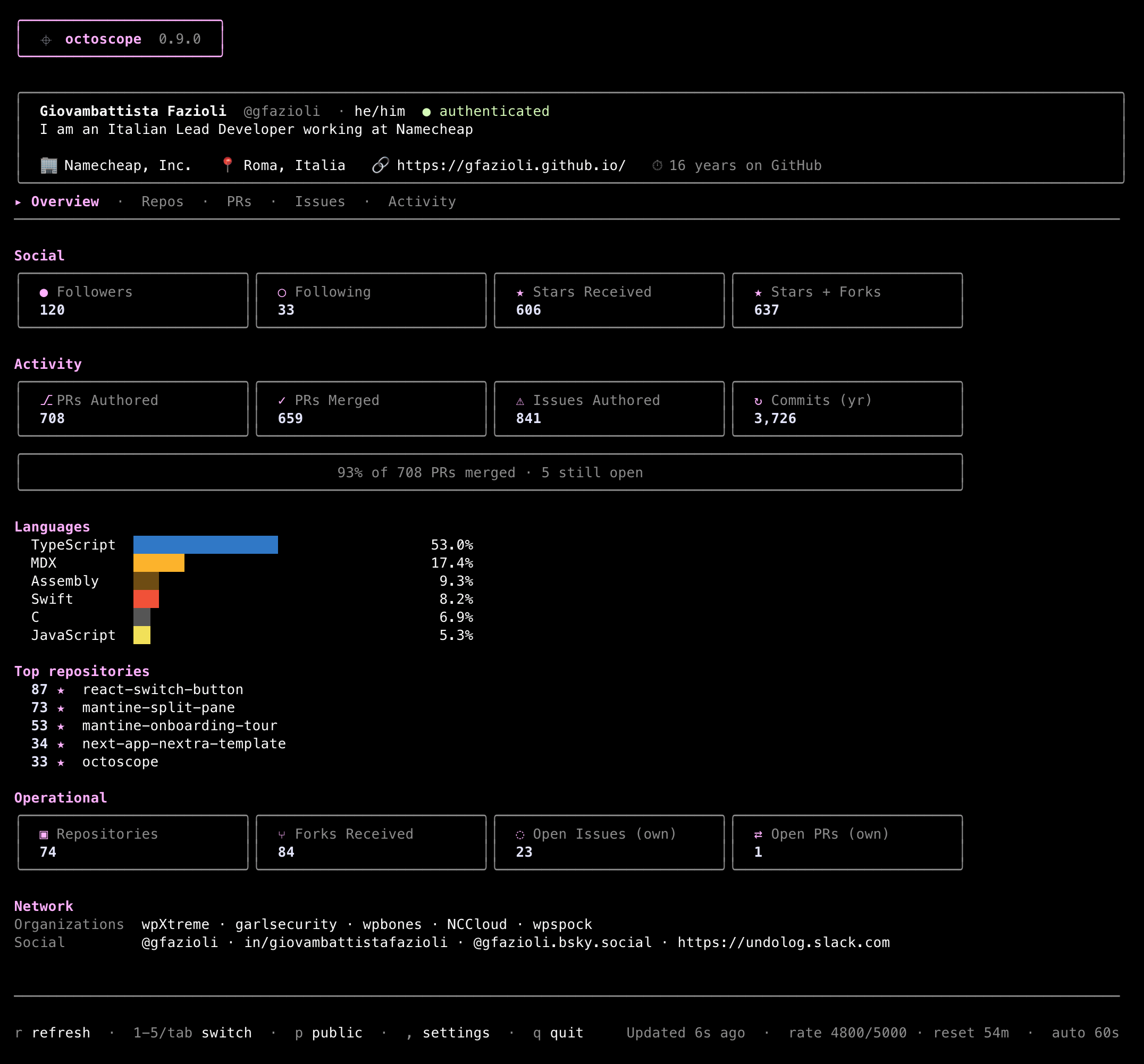
Task: Open the PRs tab
Action: point(239,201)
